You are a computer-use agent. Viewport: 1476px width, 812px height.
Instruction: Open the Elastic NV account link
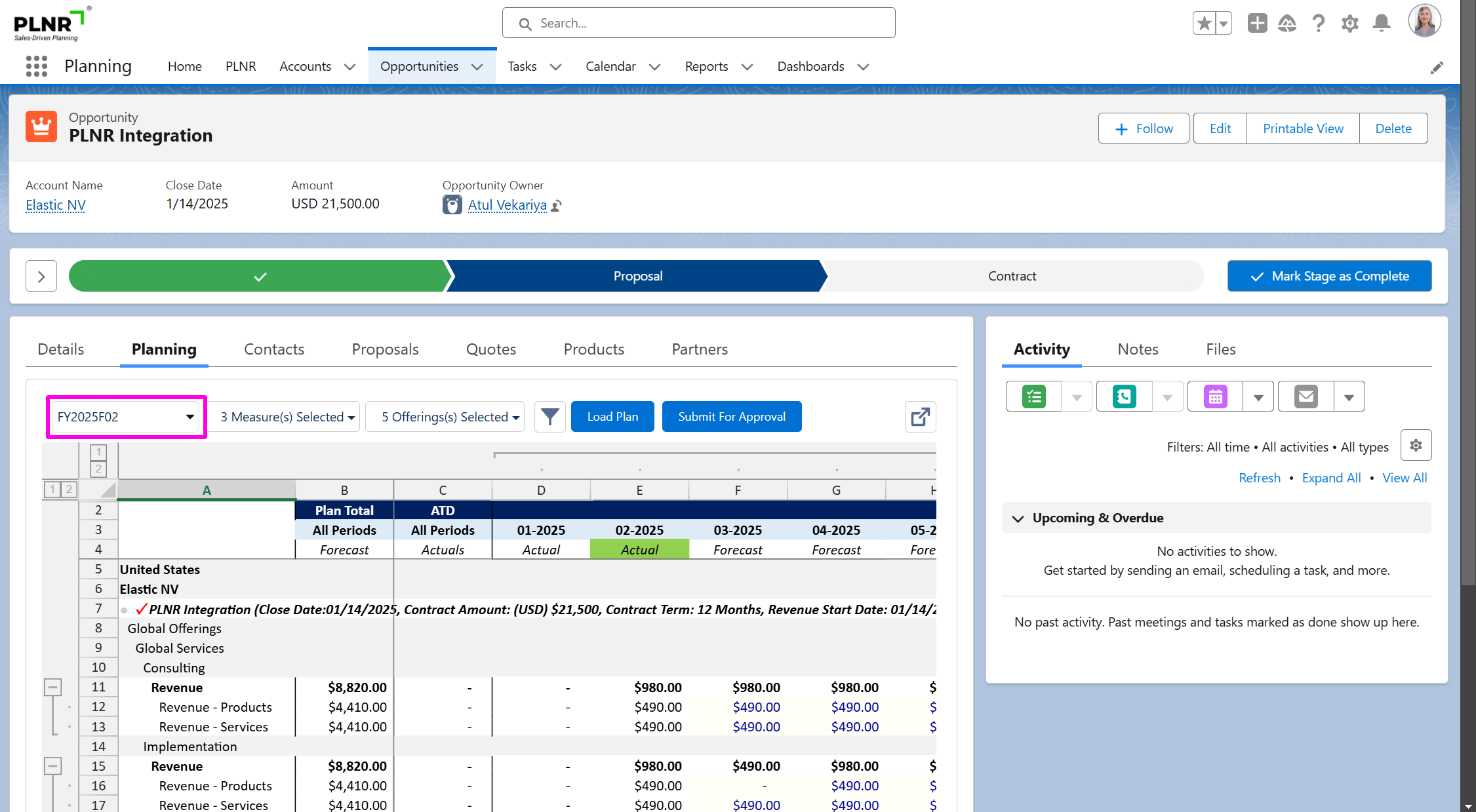56,205
